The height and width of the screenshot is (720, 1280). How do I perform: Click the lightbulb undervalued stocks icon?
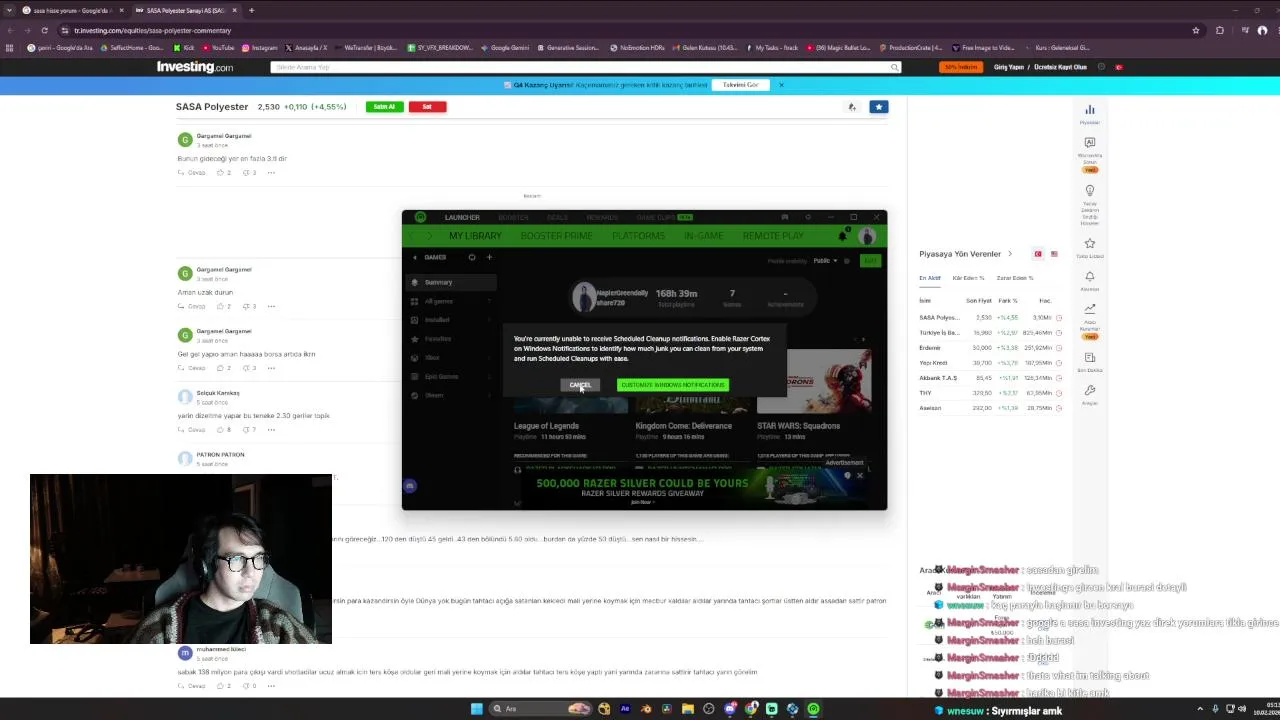coord(1089,190)
